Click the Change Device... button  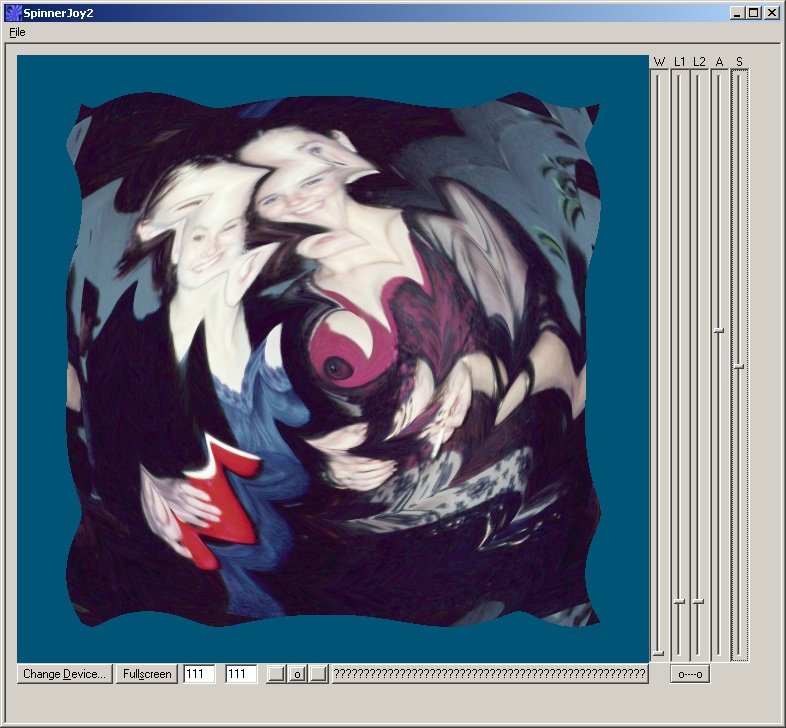click(64, 674)
